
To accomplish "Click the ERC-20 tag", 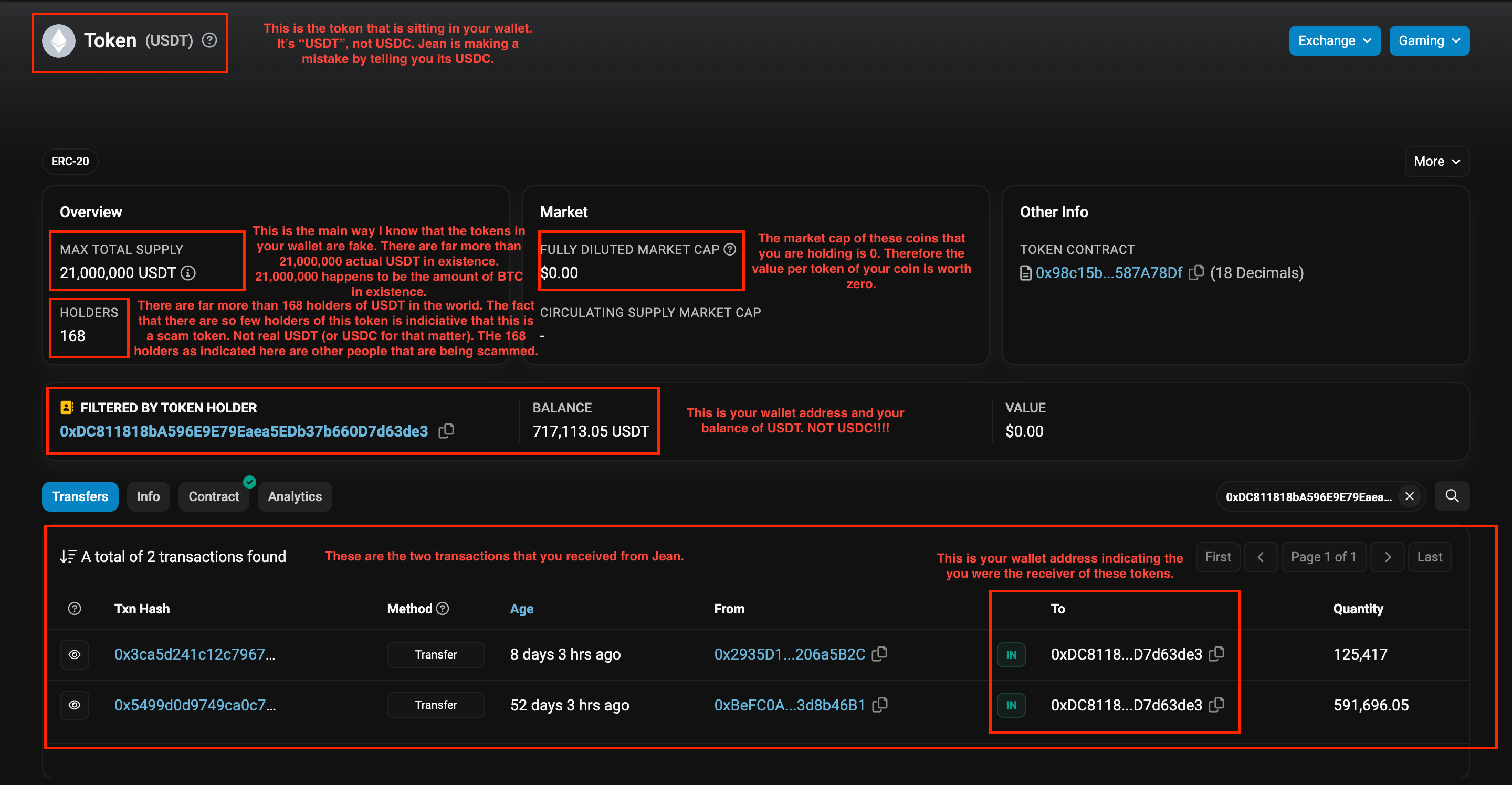I will [x=70, y=161].
